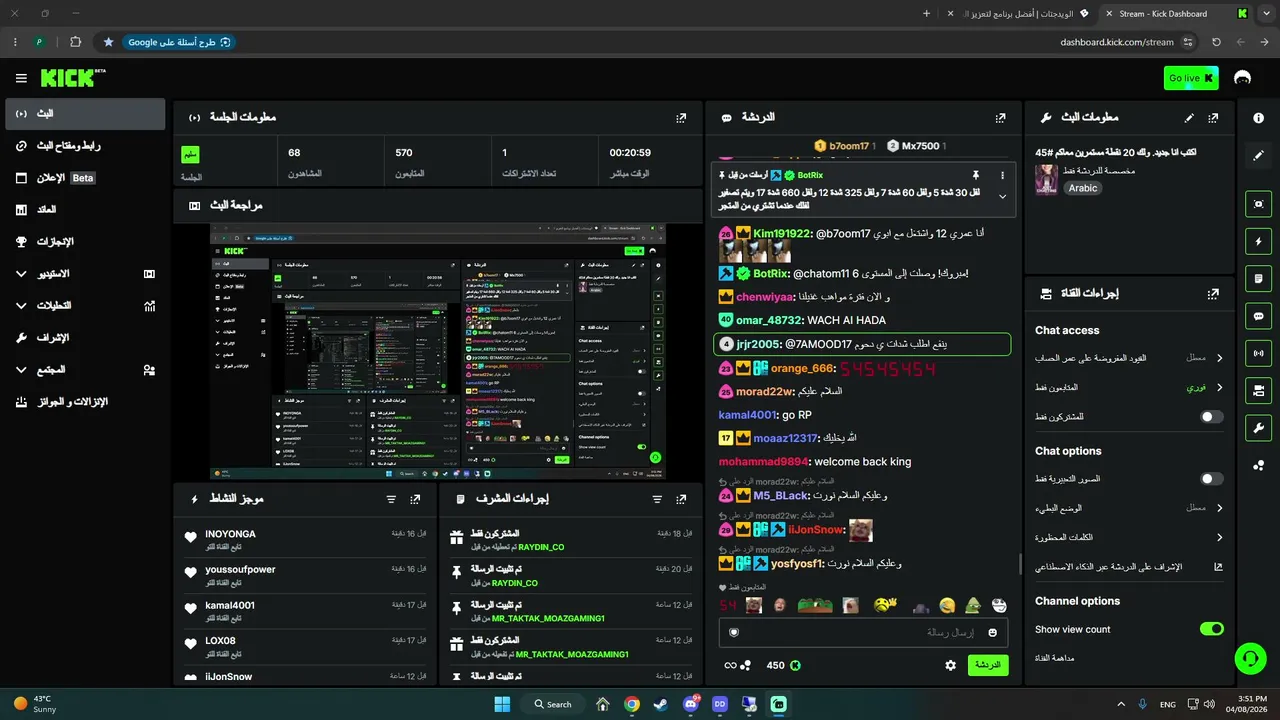Screen dimensions: 1280x720
Task: Open Steam from the taskbar
Action: (x=661, y=704)
